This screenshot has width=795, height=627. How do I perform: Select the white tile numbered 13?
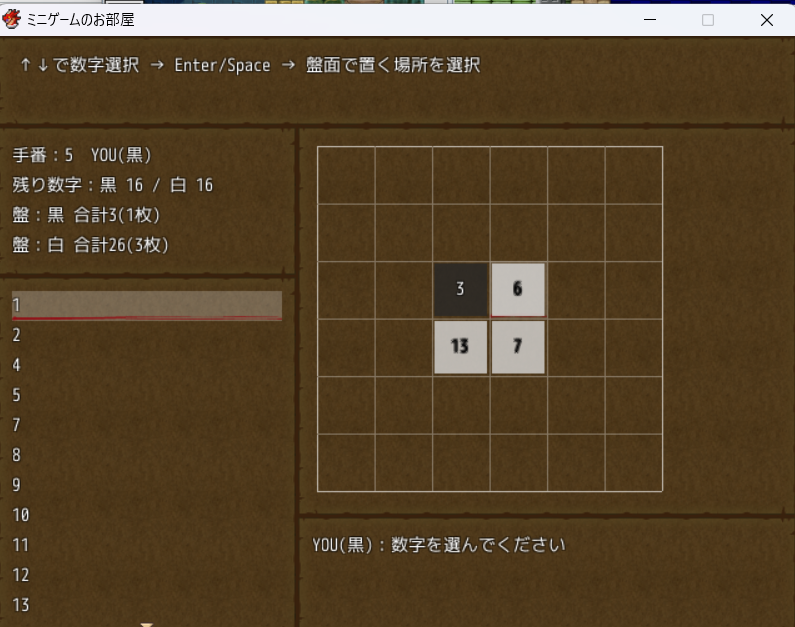460,347
